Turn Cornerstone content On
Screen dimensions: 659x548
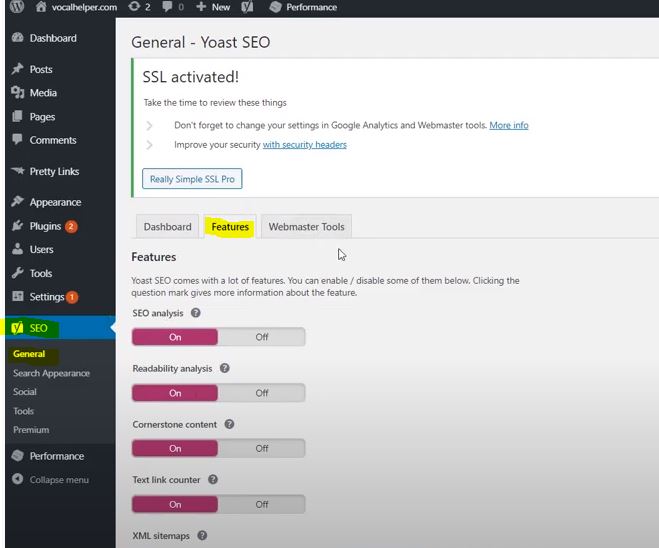(x=175, y=448)
